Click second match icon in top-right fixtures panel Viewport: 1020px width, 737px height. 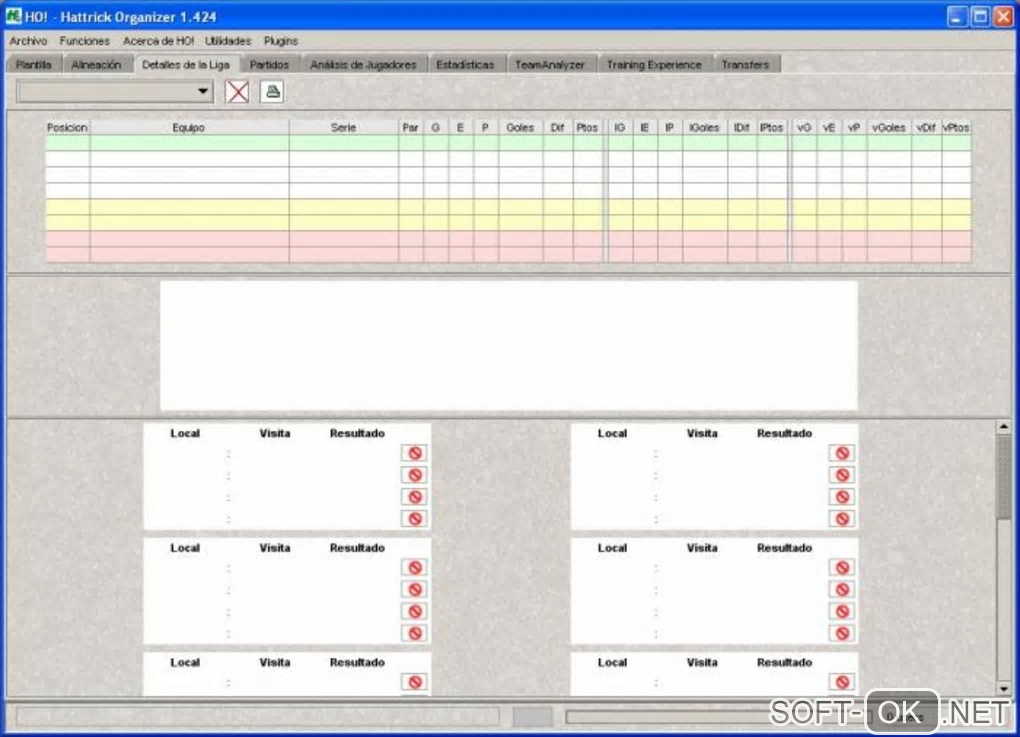842,475
